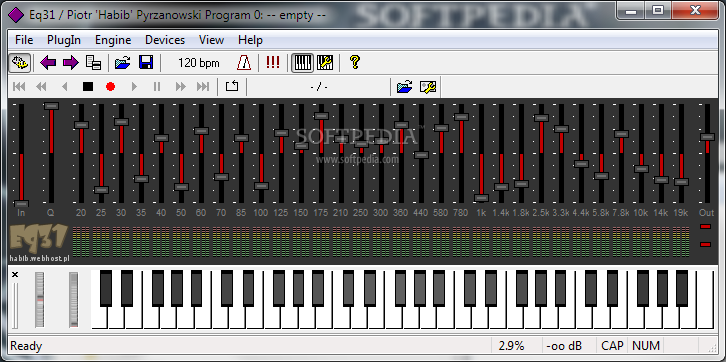Stop playback with the black square button
Image resolution: width=726 pixels, height=362 pixels.
[88, 87]
